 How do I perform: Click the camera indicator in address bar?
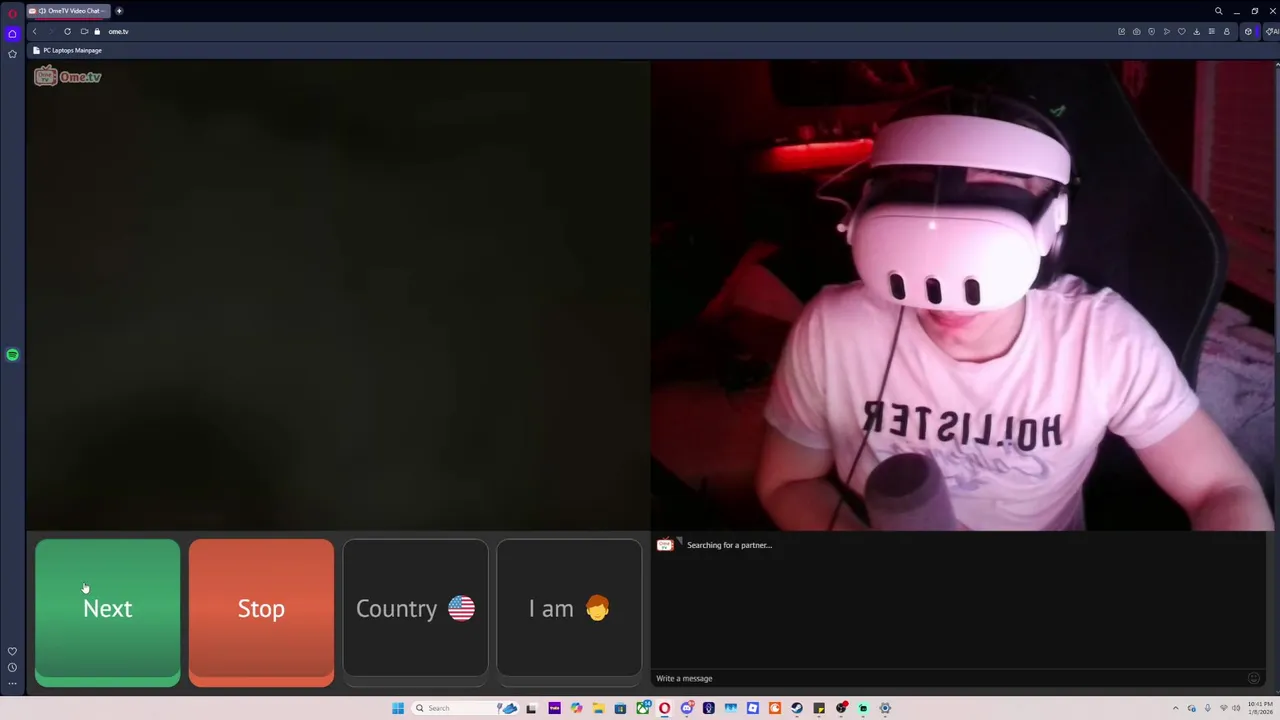(84, 31)
